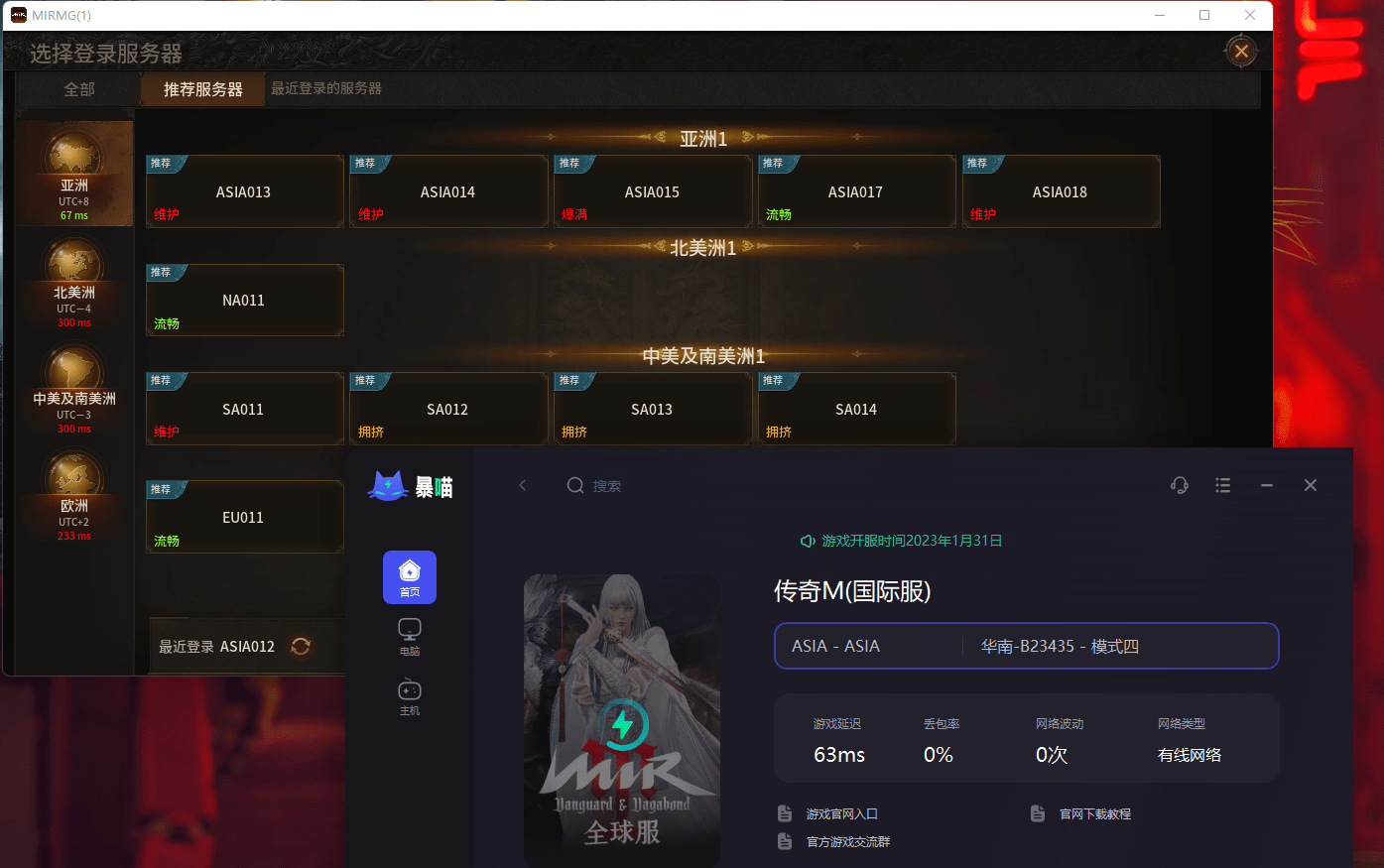The height and width of the screenshot is (868, 1384).
Task: Choose server EU011
Action: point(245,517)
